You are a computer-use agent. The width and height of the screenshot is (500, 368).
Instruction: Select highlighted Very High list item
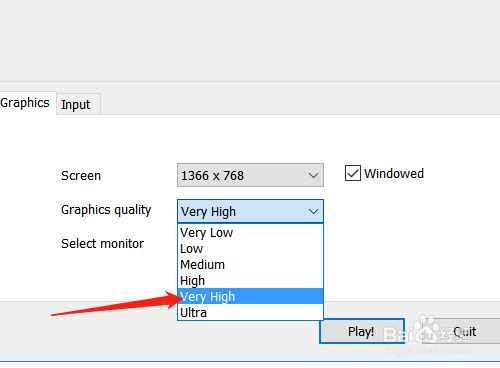250,296
